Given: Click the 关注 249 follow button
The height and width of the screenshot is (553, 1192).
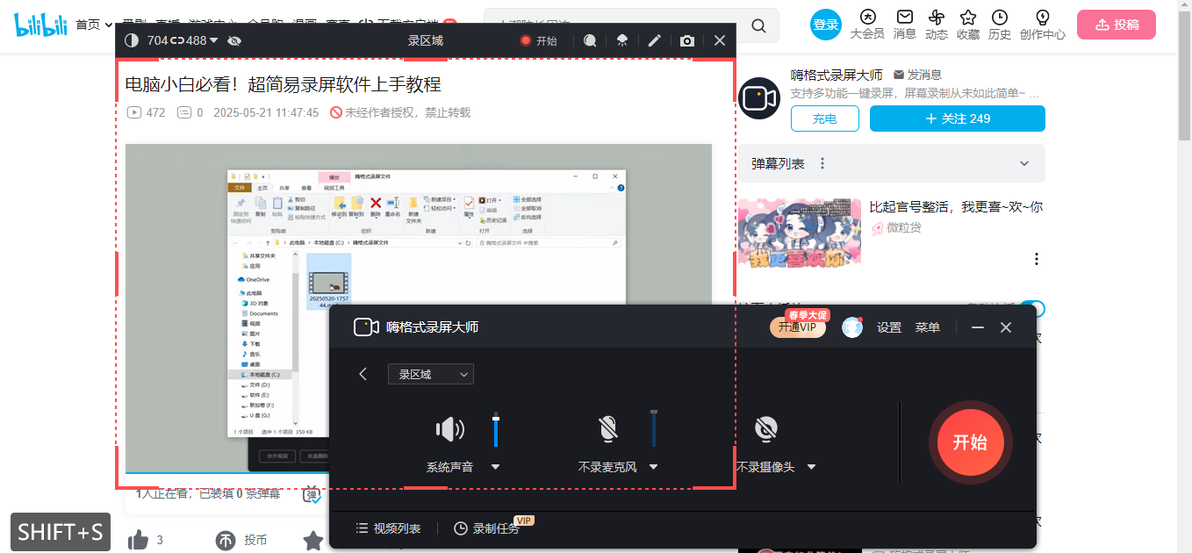Looking at the screenshot, I should click(957, 119).
